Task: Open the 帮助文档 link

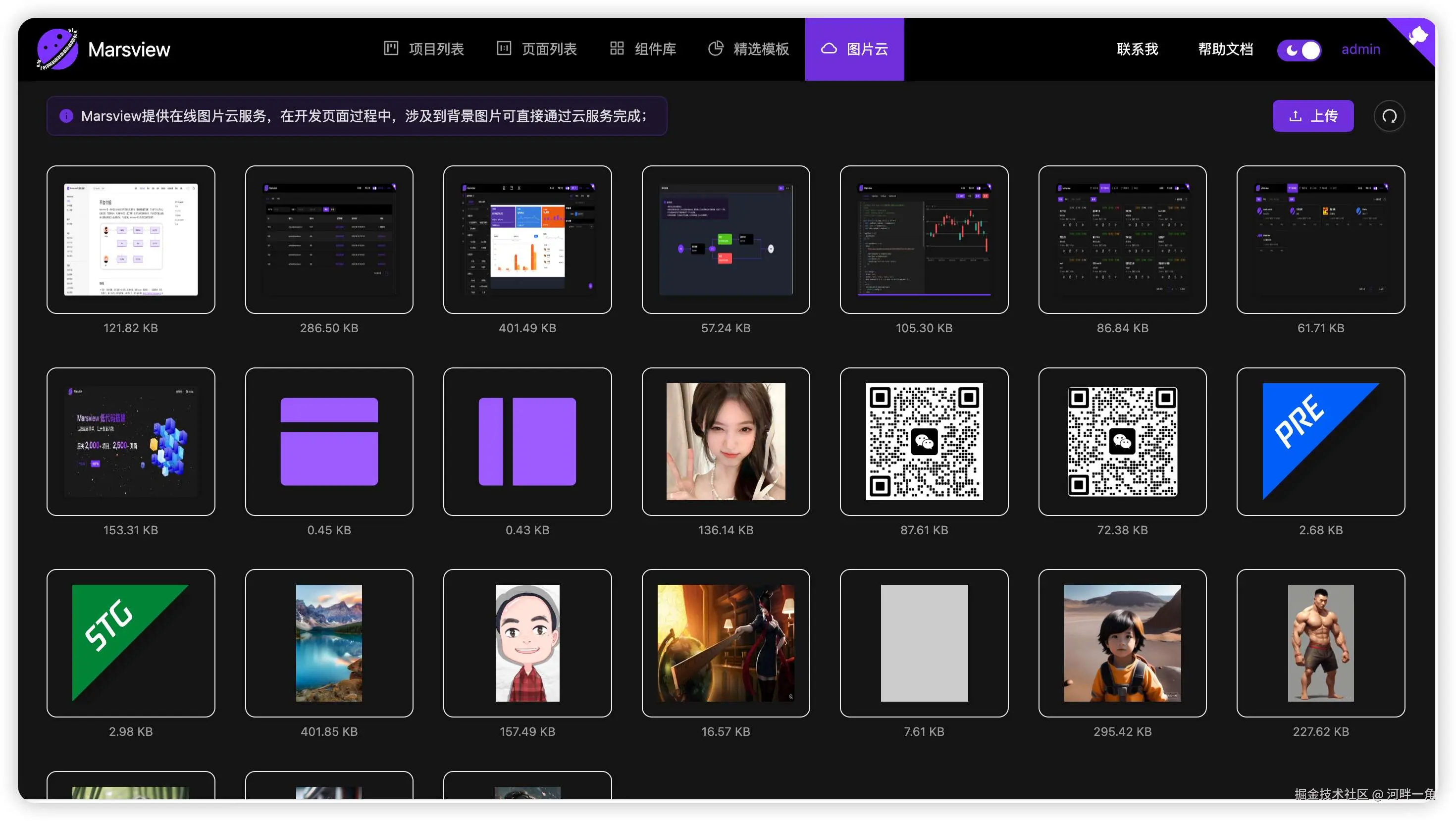Action: [1225, 49]
